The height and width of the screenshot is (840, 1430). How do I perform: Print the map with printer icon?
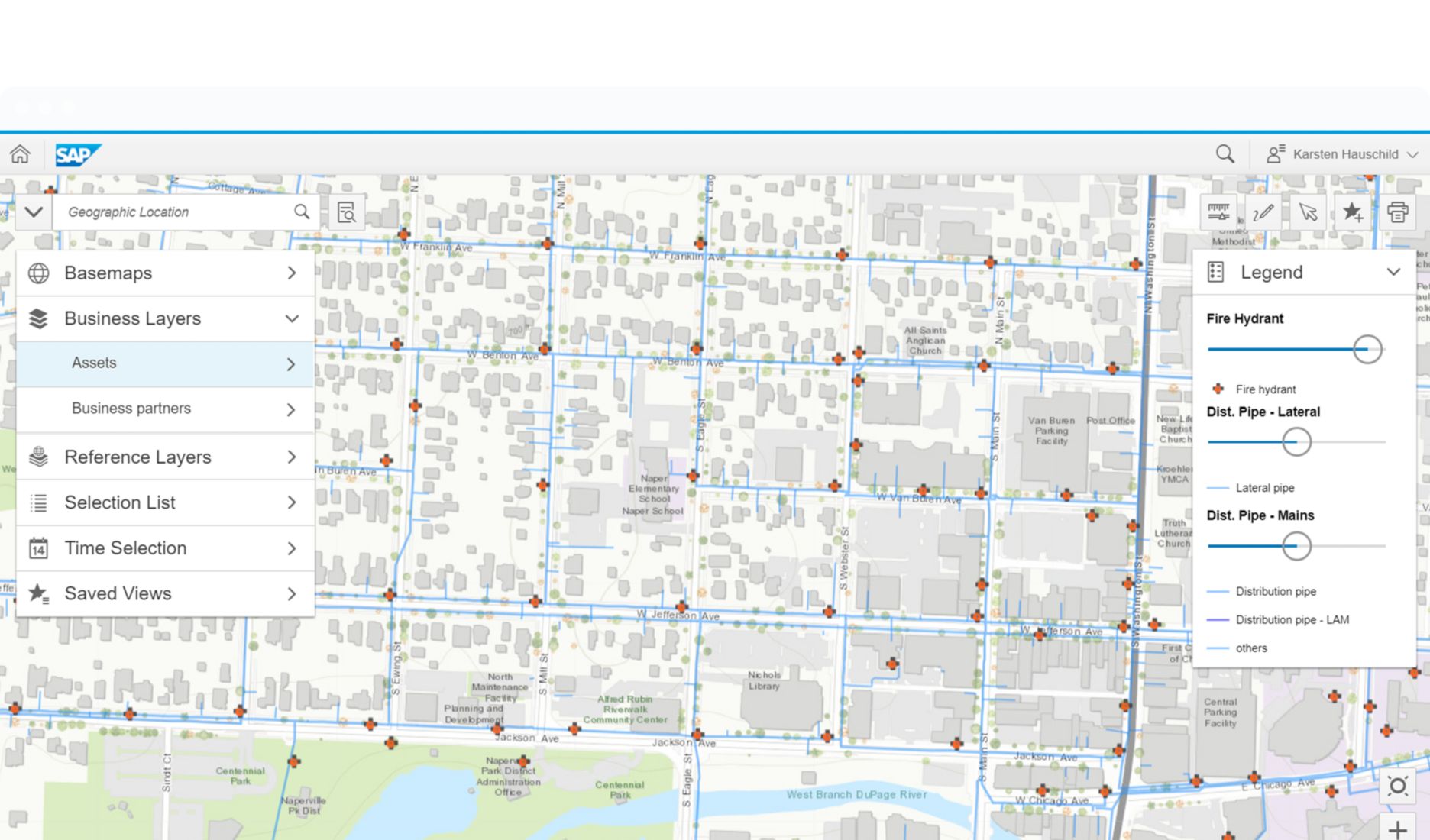pyautogui.click(x=1397, y=212)
